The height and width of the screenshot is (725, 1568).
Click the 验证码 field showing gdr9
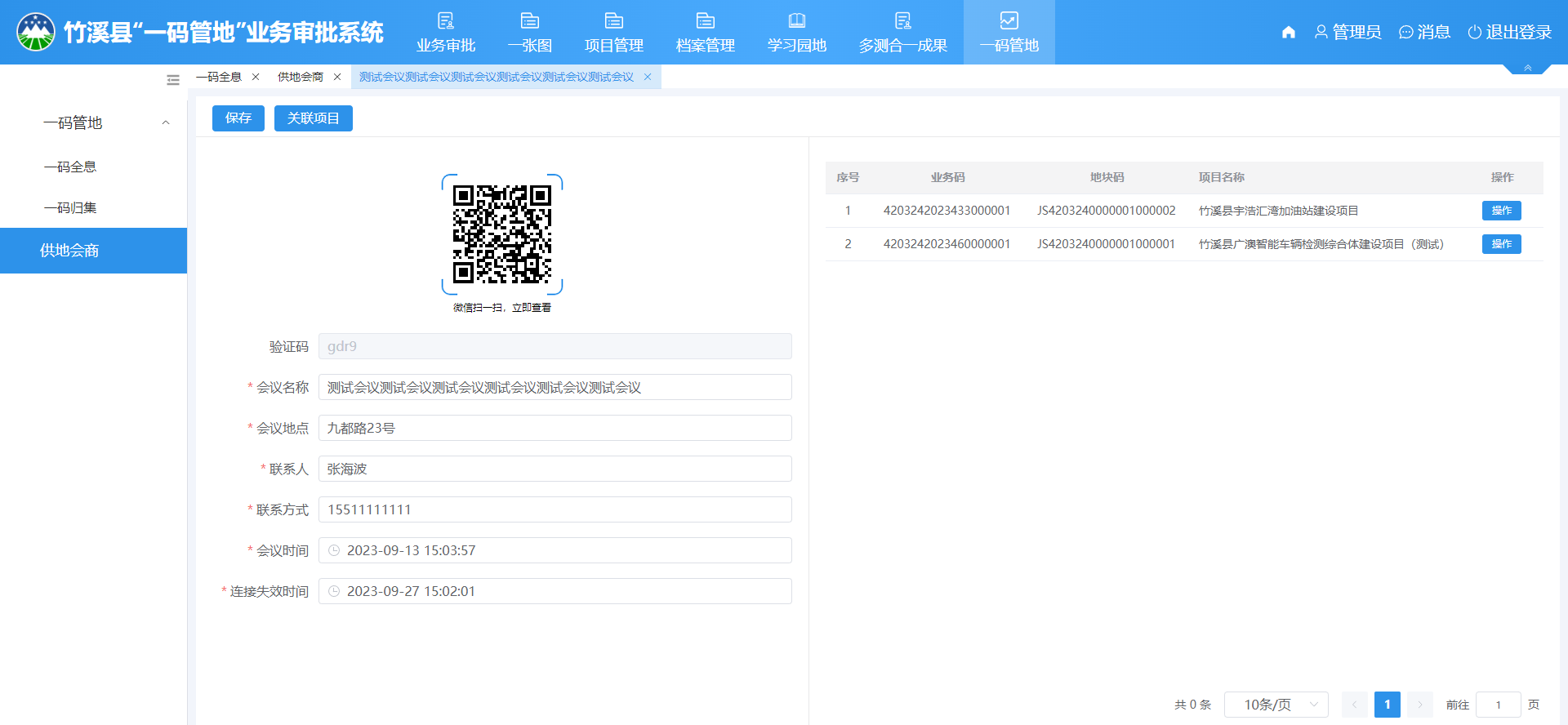pos(555,346)
